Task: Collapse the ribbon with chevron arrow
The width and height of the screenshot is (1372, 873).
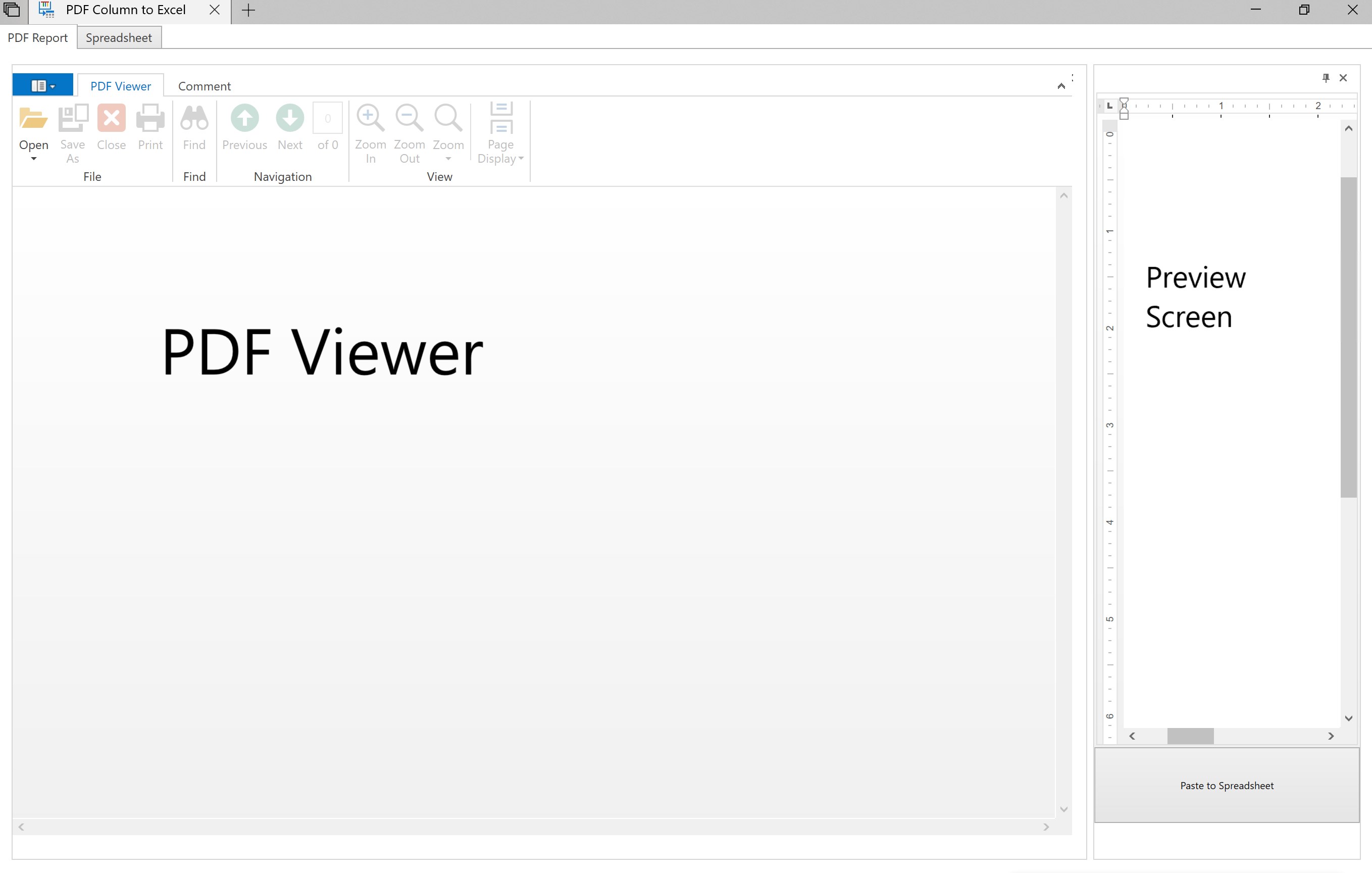Action: tap(1061, 86)
